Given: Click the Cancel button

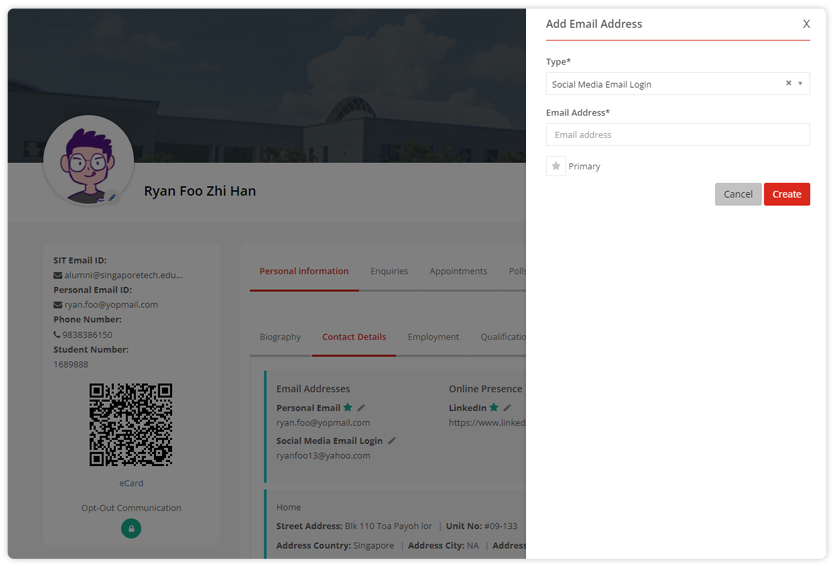Looking at the screenshot, I should [x=738, y=194].
